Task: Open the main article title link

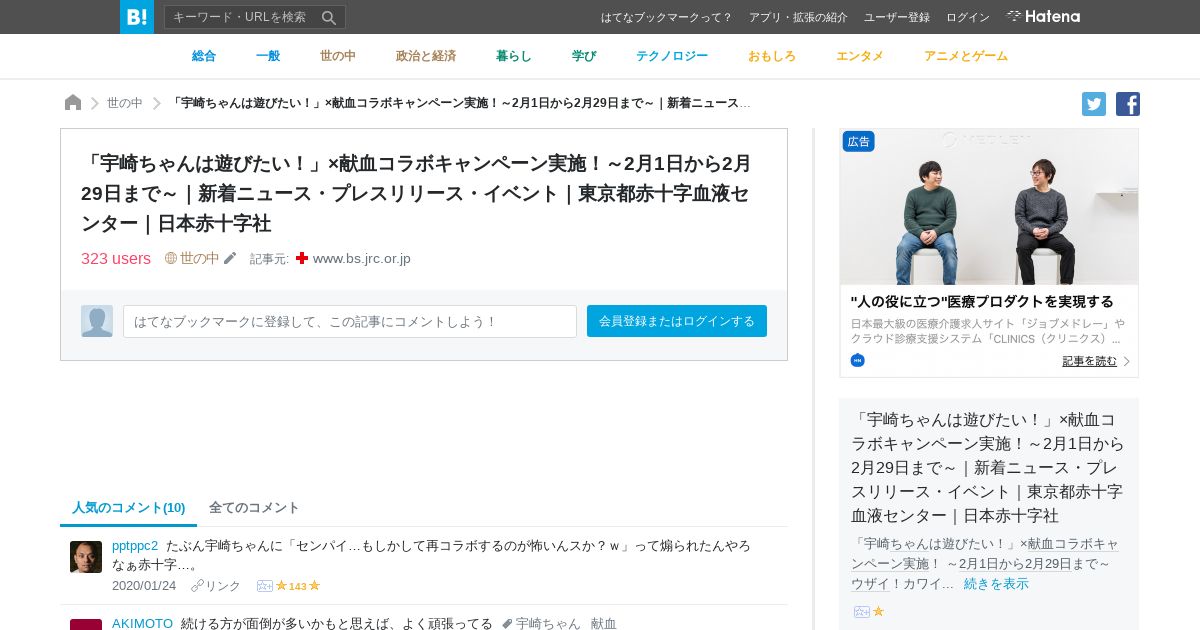Action: click(416, 193)
